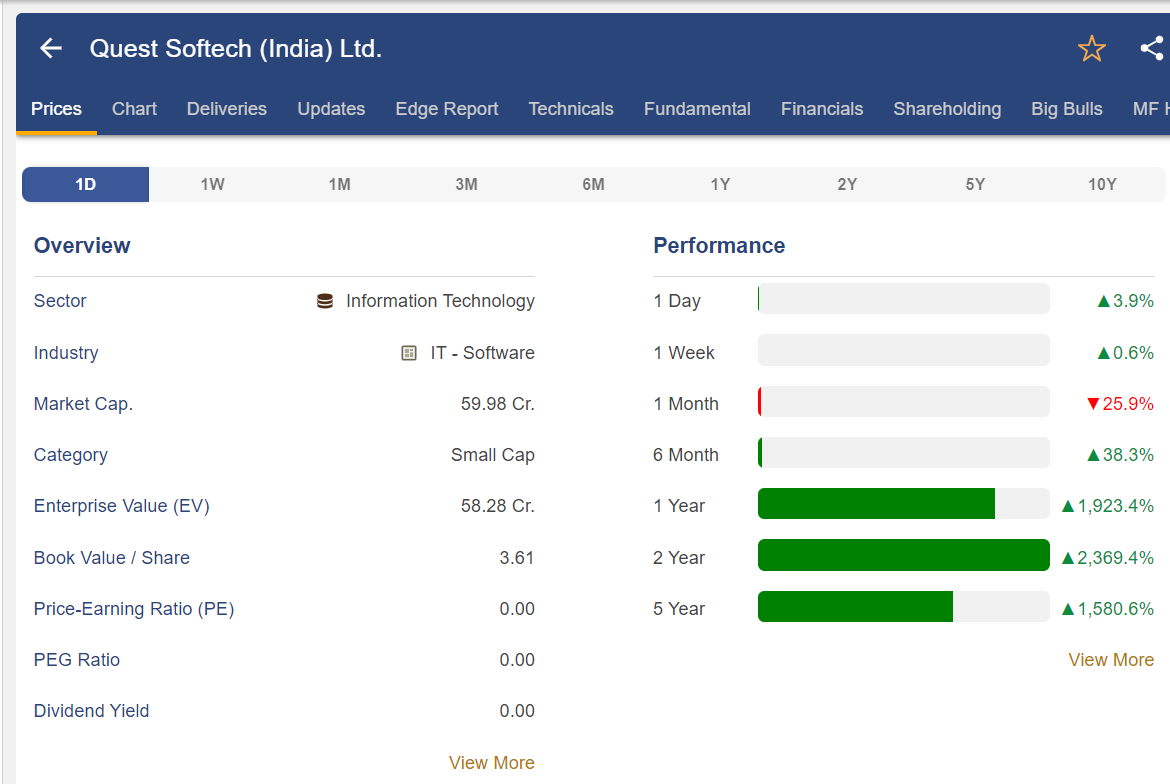Click View More under Overview

click(x=492, y=762)
